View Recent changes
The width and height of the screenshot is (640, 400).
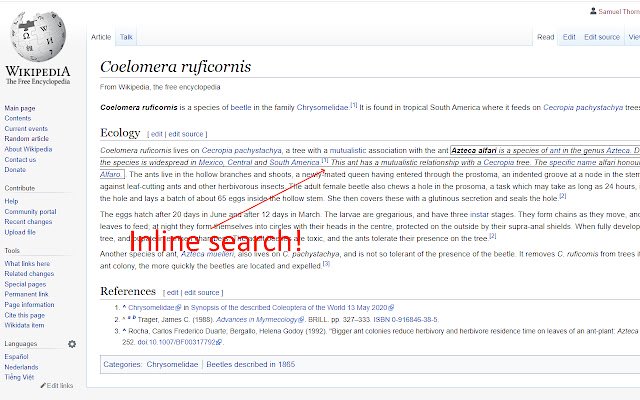click(28, 222)
